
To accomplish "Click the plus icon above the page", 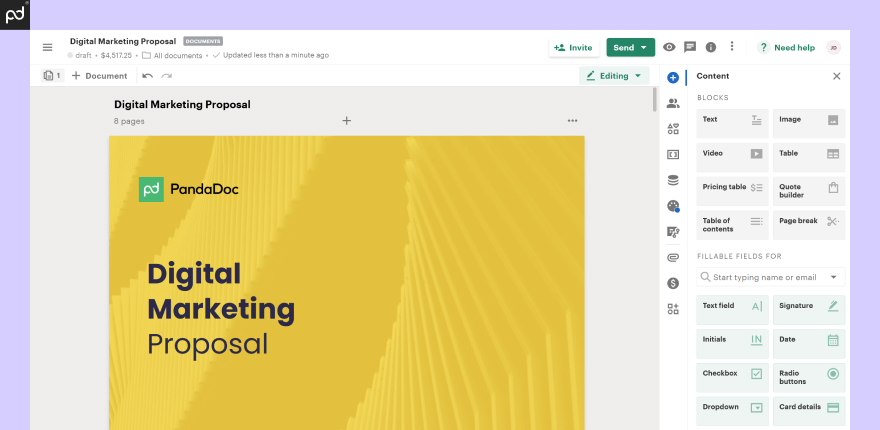I will pos(347,120).
